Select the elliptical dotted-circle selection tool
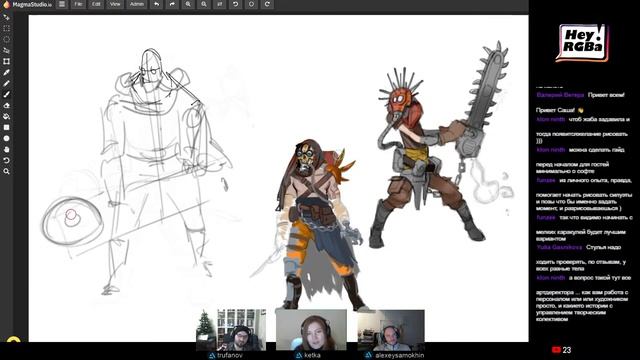This screenshot has width=640, height=360. coord(6,40)
